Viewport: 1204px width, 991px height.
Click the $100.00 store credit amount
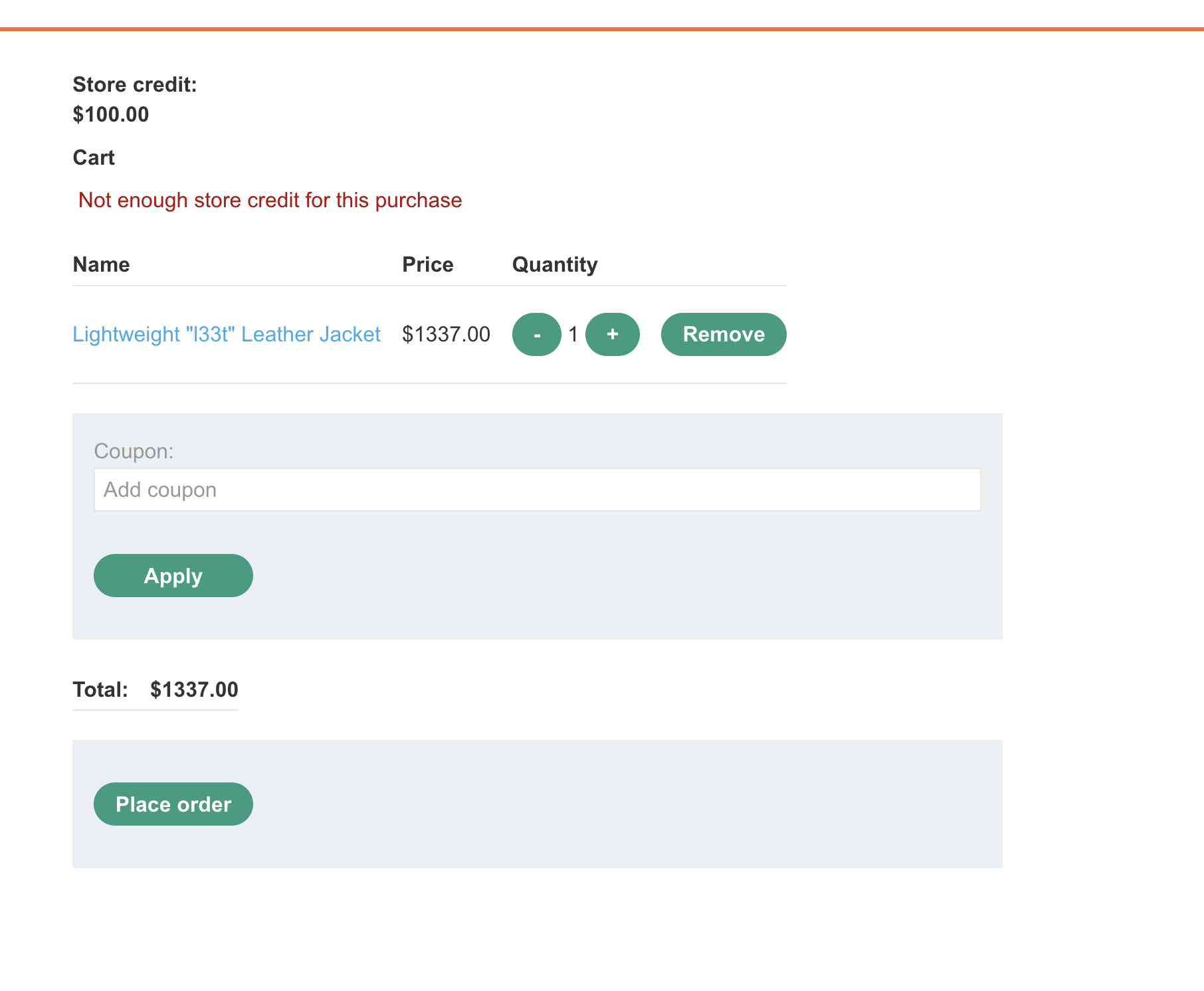111,114
